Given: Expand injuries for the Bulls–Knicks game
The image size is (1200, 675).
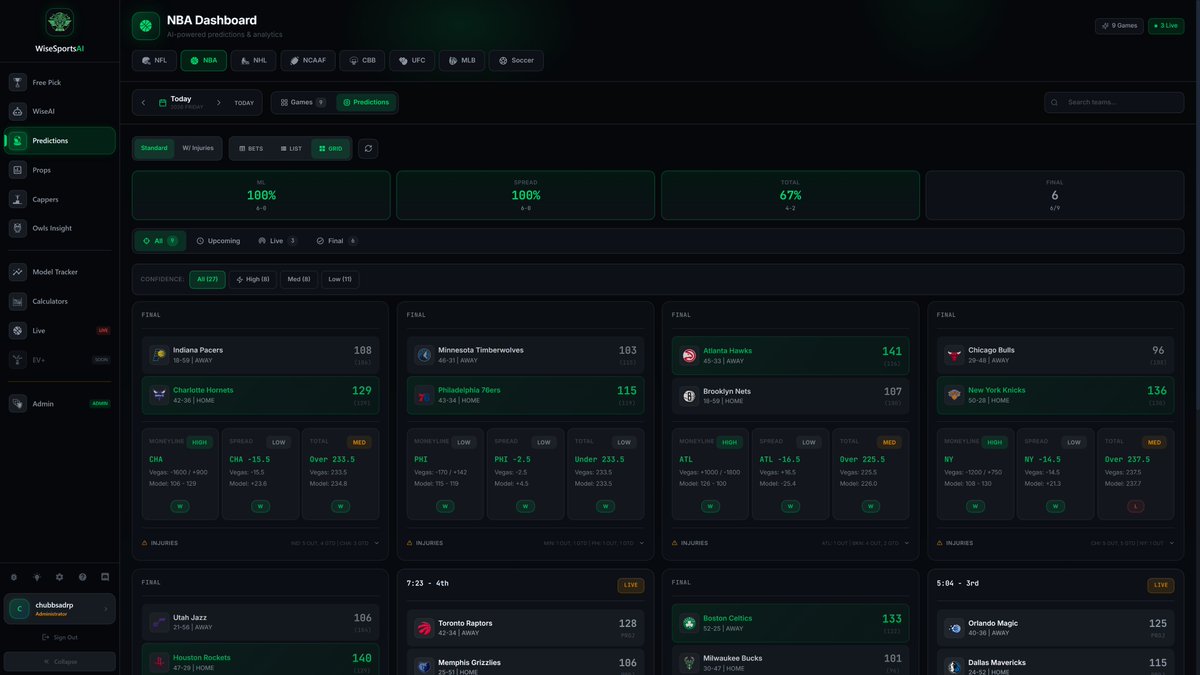Looking at the screenshot, I should (1055, 543).
